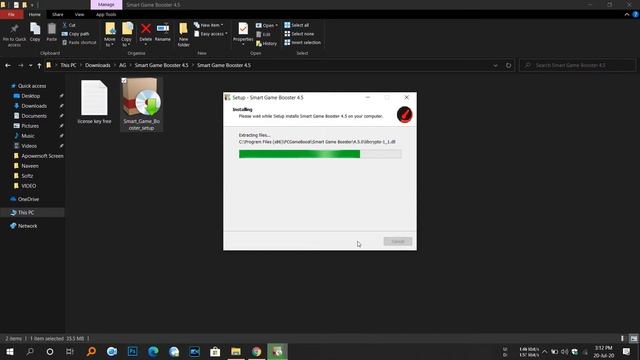640x360 pixels.
Task: Uncheck the Smart_Game_Booster_setup item checkbox
Action: point(124,81)
